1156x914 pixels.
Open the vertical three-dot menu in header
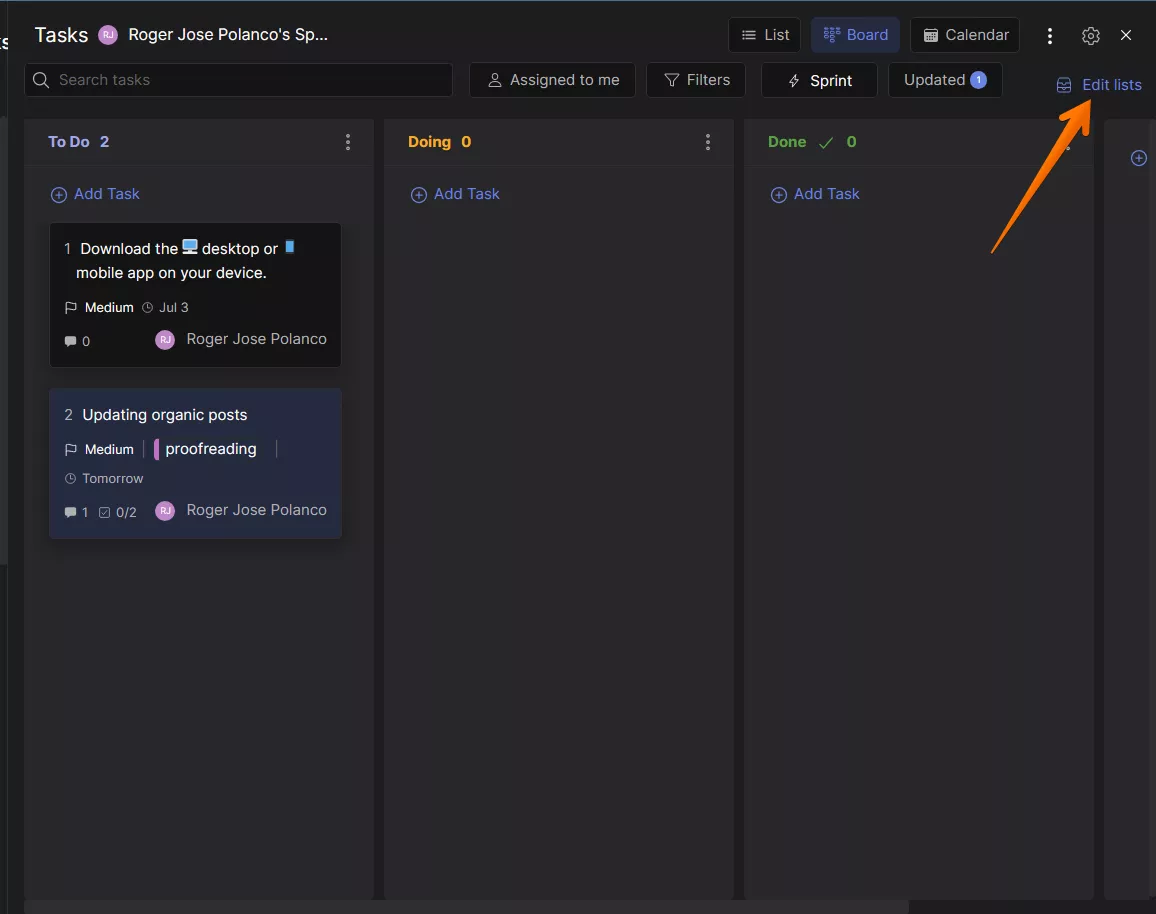(x=1049, y=36)
